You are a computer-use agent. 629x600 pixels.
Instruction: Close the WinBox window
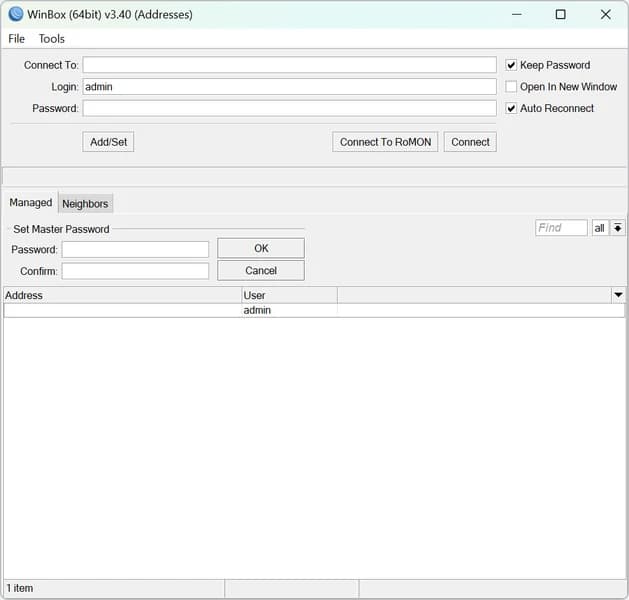pos(605,14)
